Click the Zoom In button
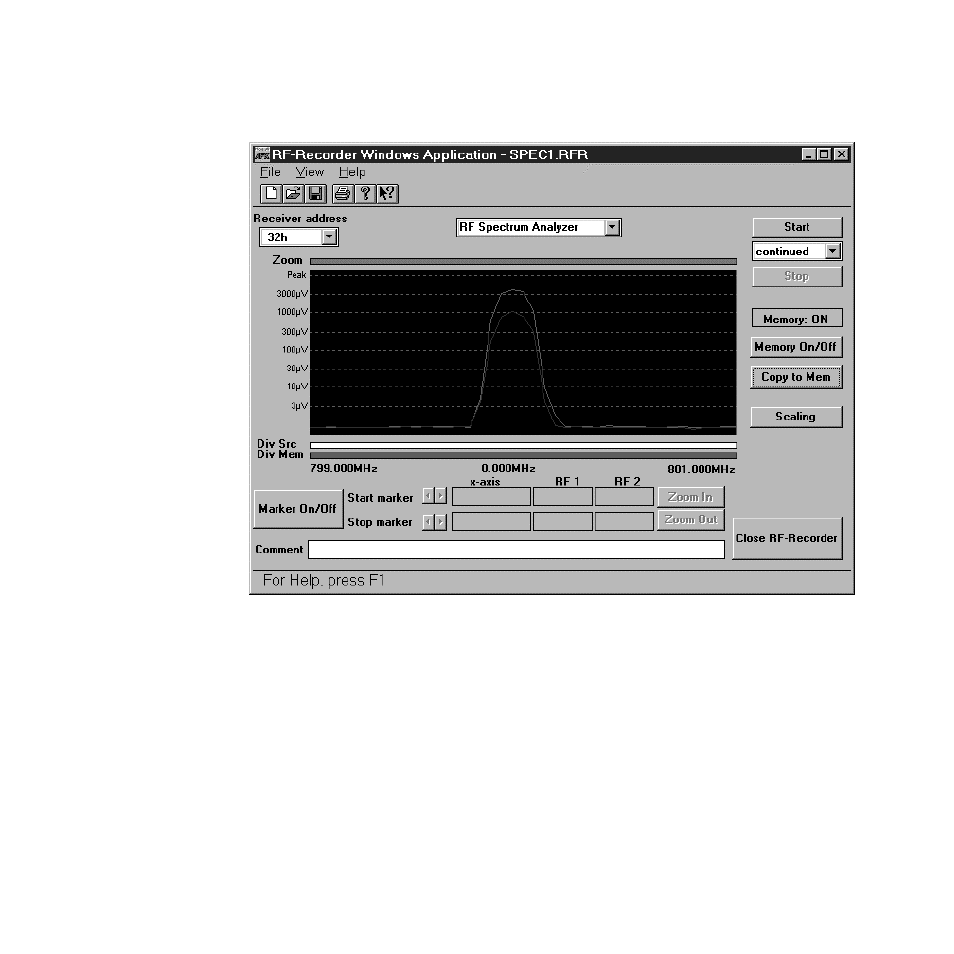Screen dimensions: 954x954 point(691,497)
